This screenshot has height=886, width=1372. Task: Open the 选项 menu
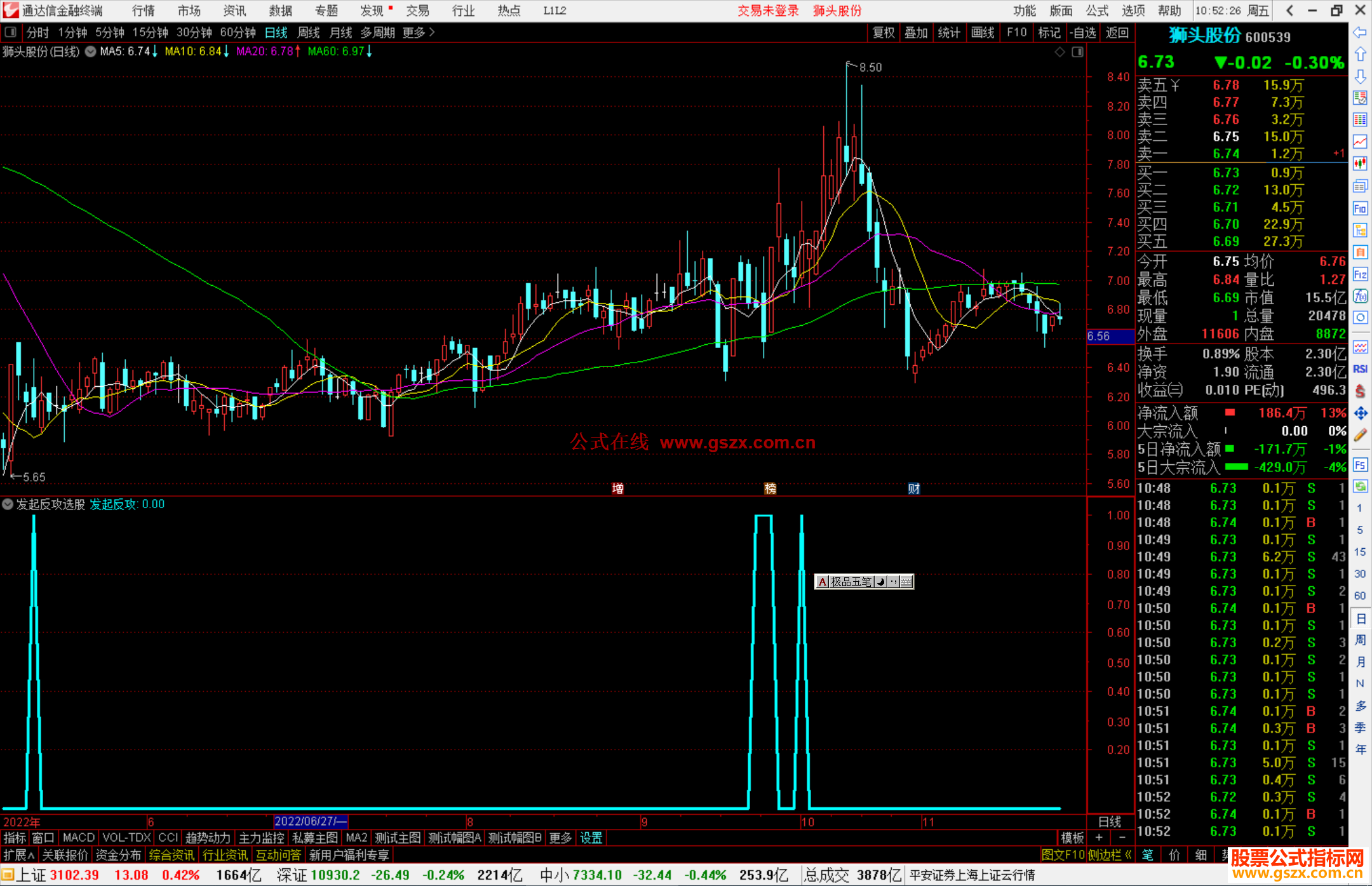click(x=1133, y=11)
